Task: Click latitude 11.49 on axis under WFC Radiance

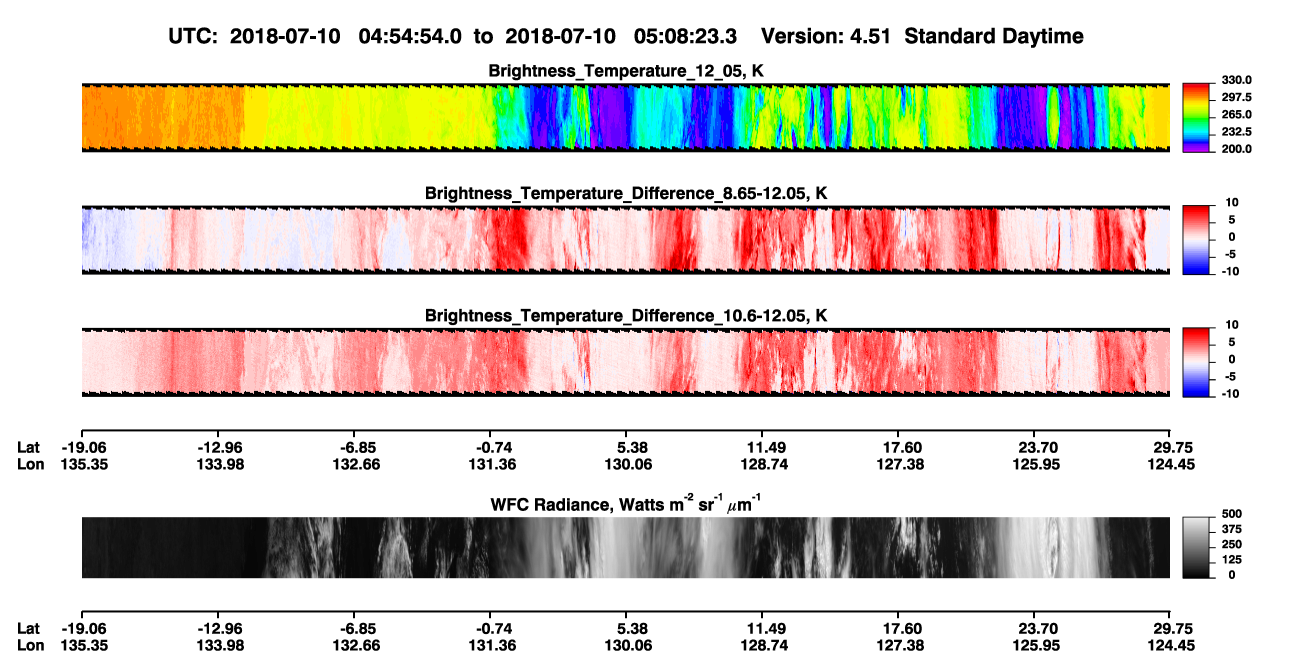Action: point(764,629)
